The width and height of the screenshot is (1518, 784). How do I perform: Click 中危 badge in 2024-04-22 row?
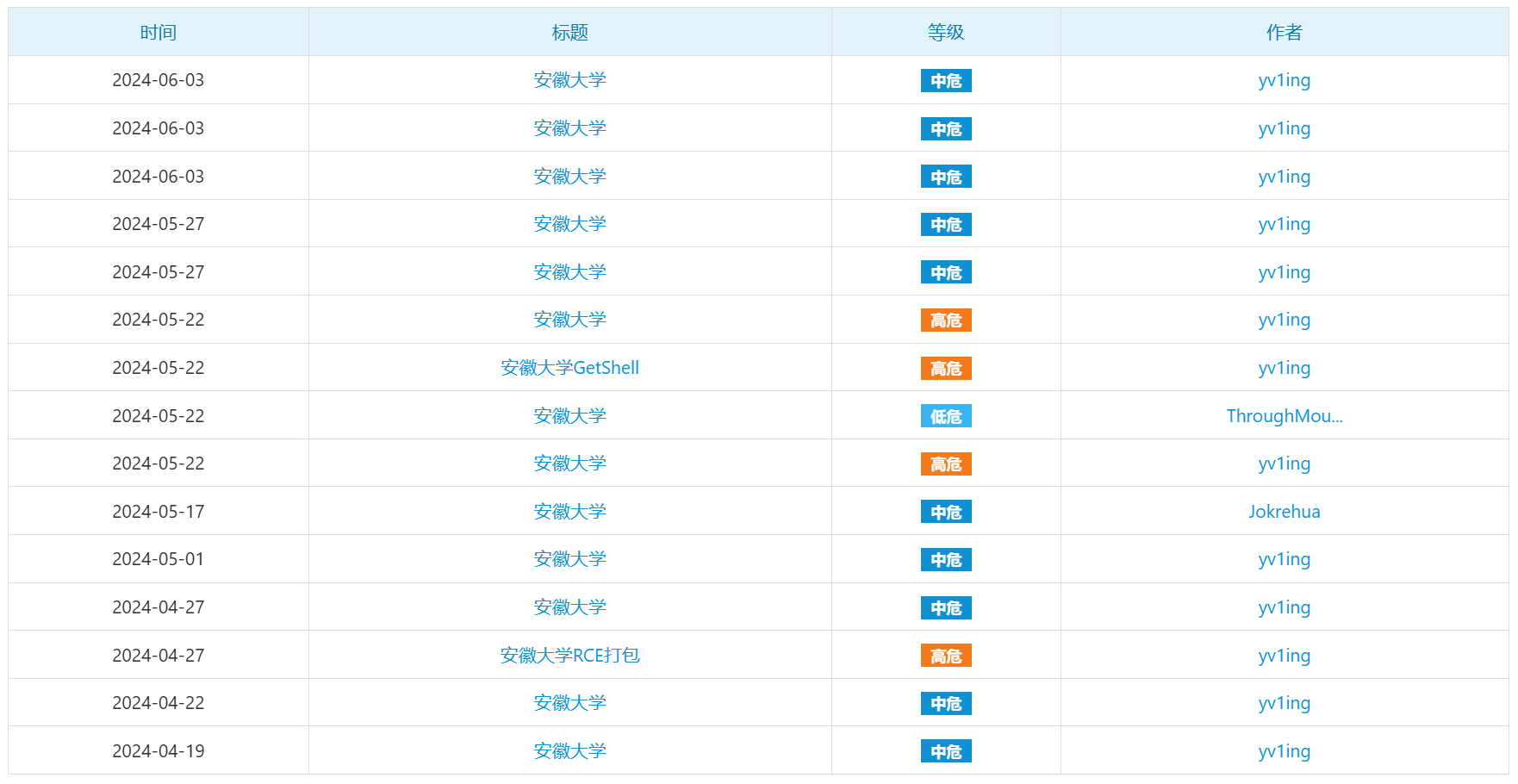tap(946, 704)
